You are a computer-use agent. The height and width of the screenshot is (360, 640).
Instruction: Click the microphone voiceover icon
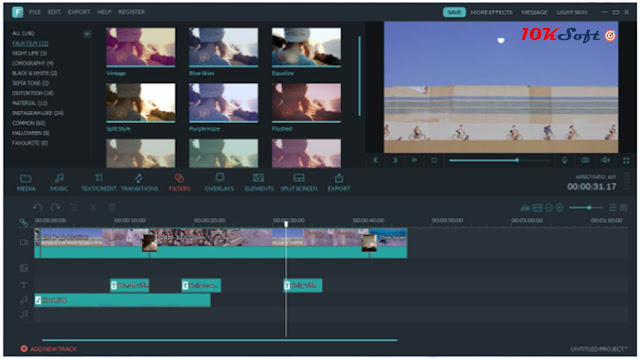[564, 160]
